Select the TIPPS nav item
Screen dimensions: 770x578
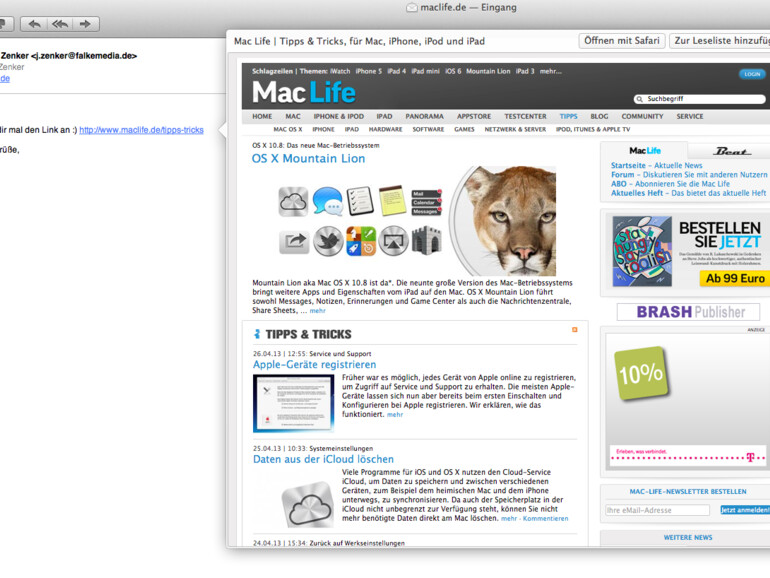pyautogui.click(x=568, y=116)
